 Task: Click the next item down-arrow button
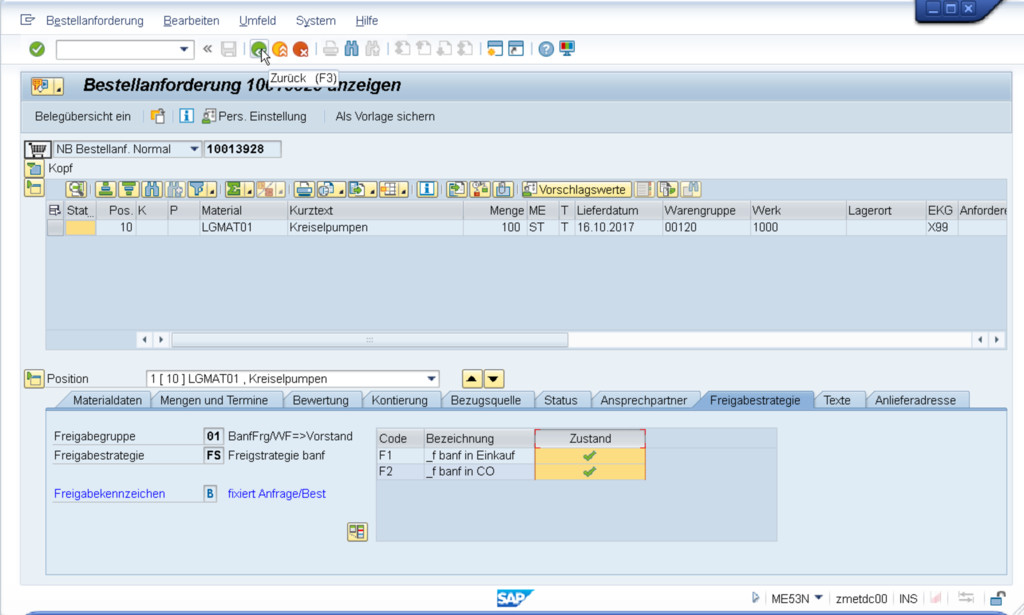click(x=494, y=379)
